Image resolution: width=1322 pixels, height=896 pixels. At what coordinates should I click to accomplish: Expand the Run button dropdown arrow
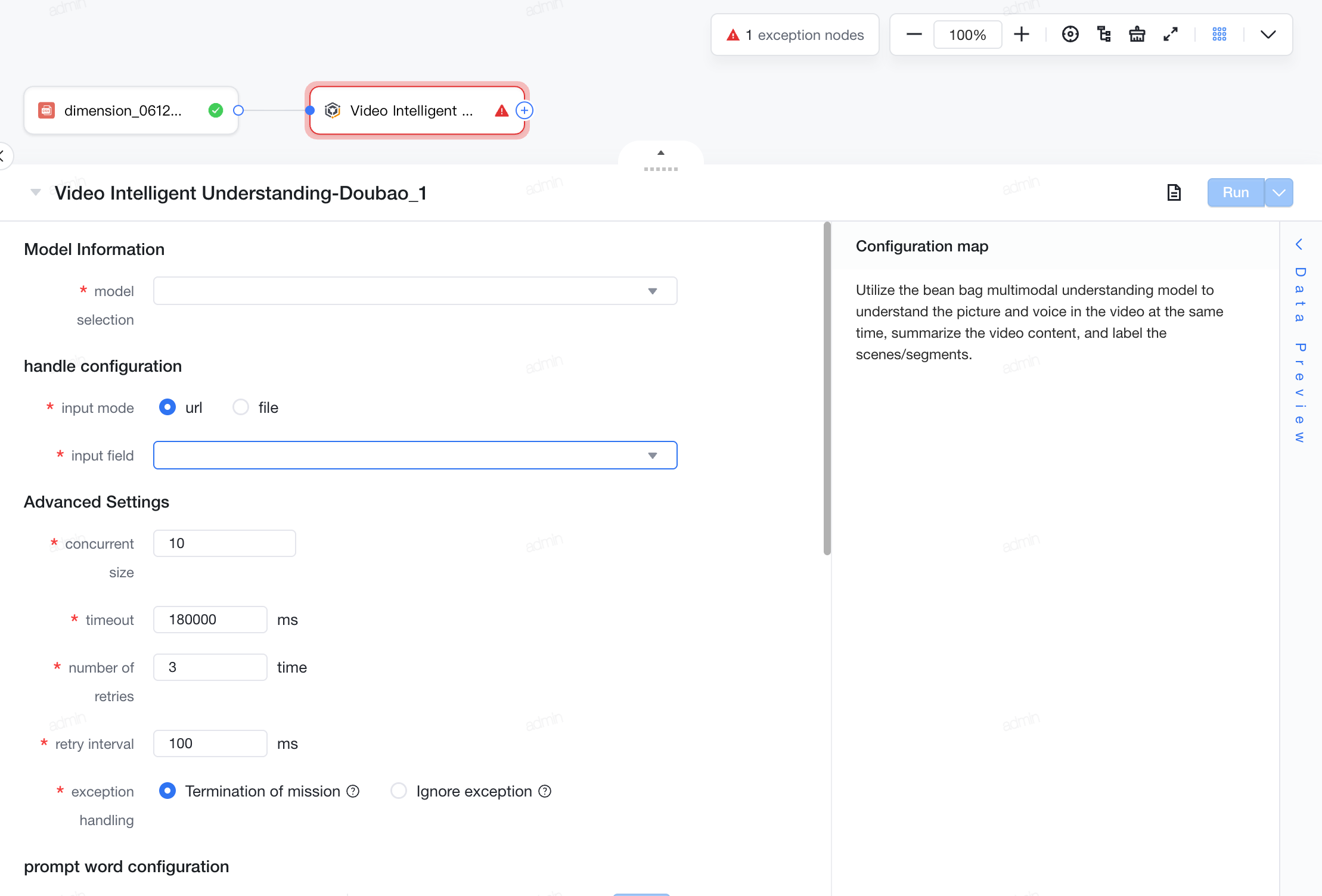1279,192
